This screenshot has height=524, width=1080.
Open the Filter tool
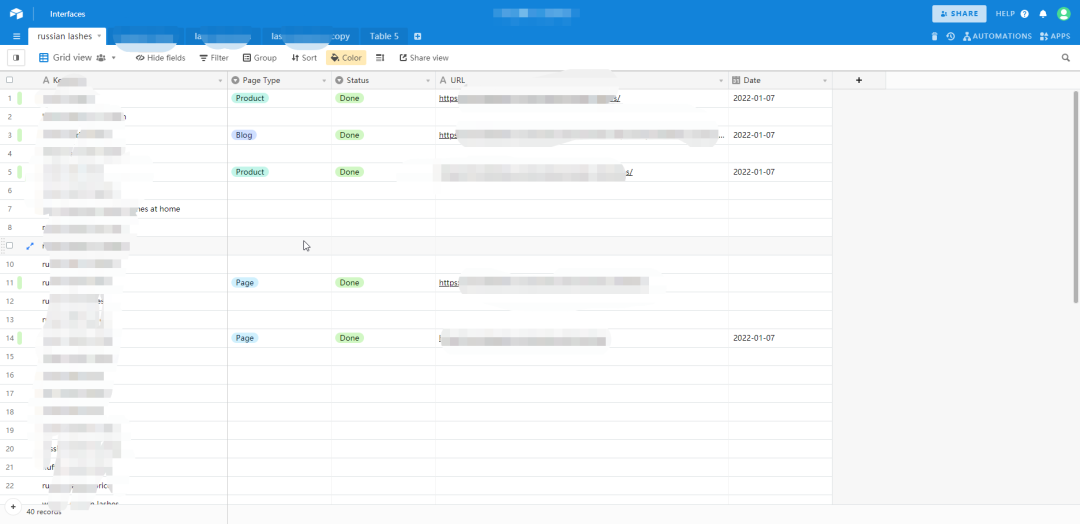point(214,58)
